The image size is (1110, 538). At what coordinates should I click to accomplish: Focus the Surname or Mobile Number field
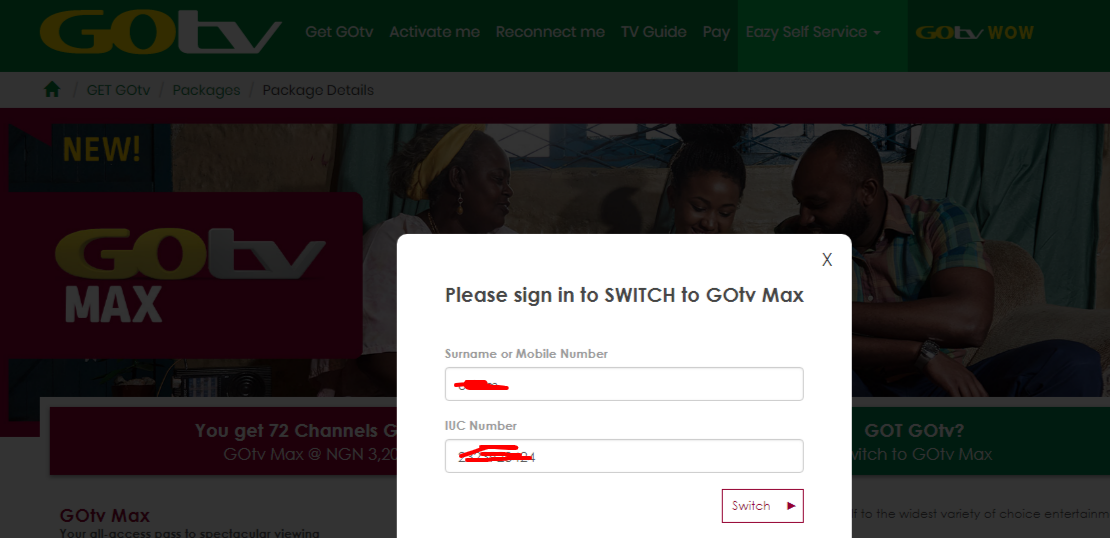point(624,384)
